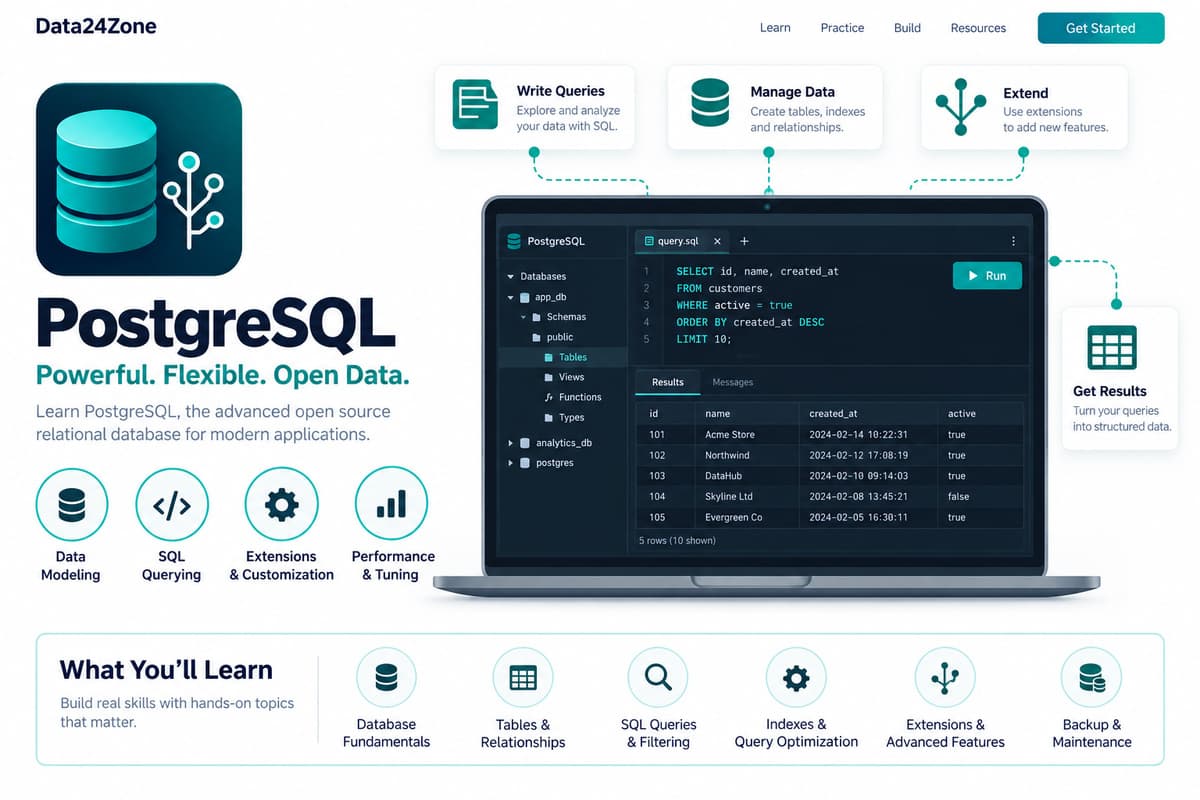This screenshot has width=1200, height=800.
Task: Click the Extensions & Customization gear icon
Action: coord(281,506)
